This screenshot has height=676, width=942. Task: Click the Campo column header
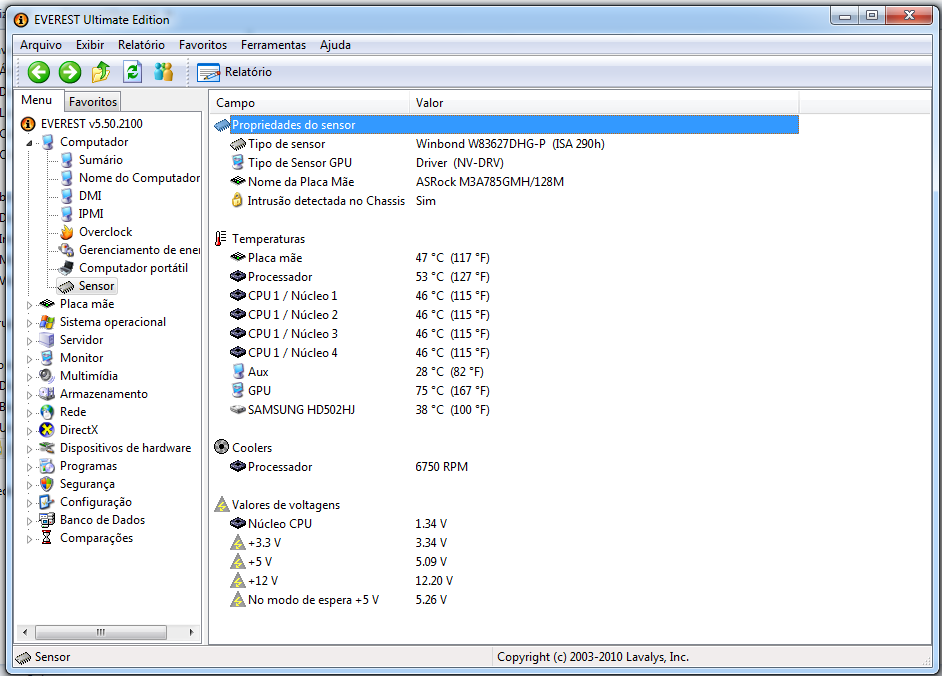coord(309,103)
